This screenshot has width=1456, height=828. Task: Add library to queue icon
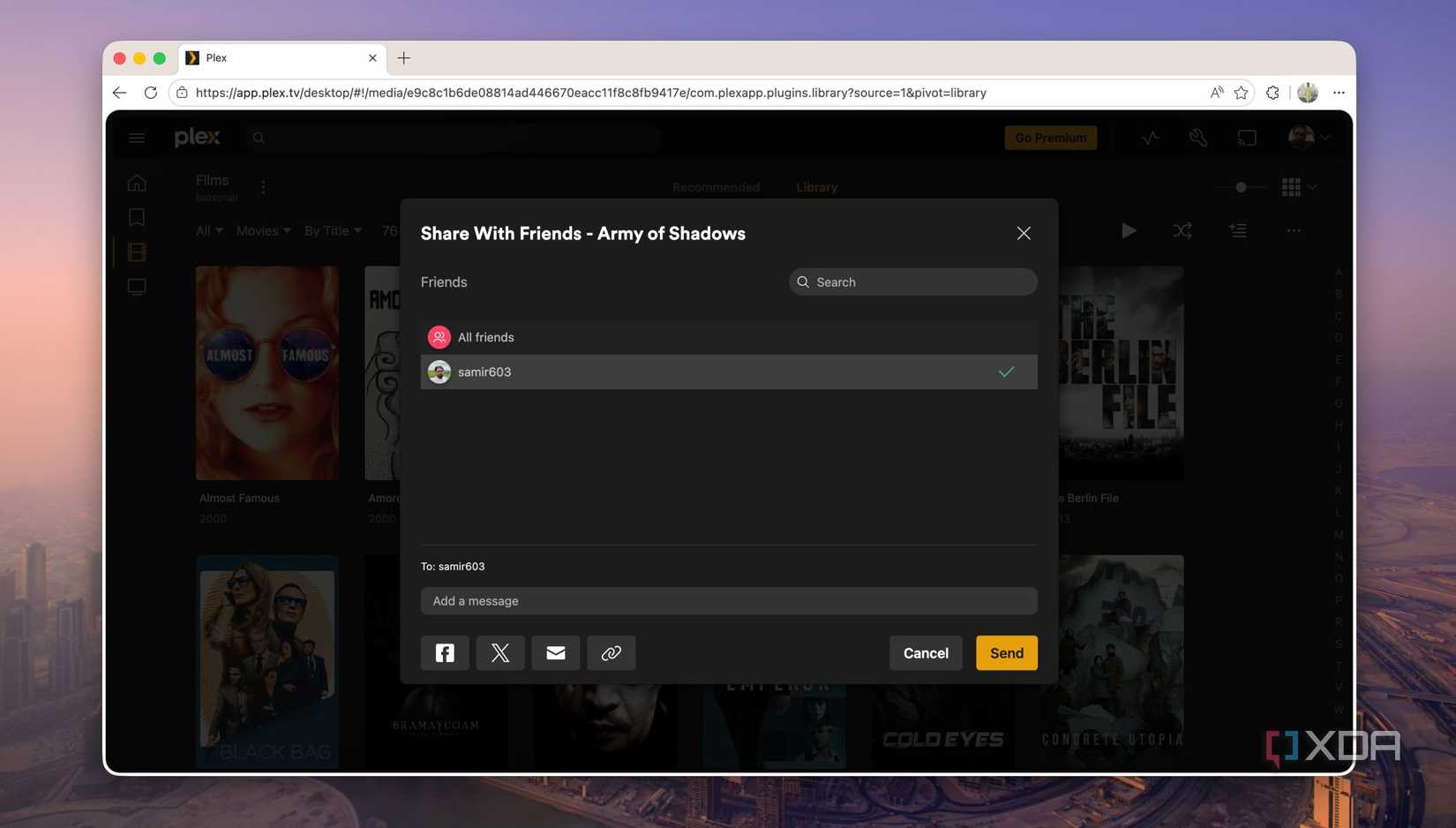[x=1238, y=230]
